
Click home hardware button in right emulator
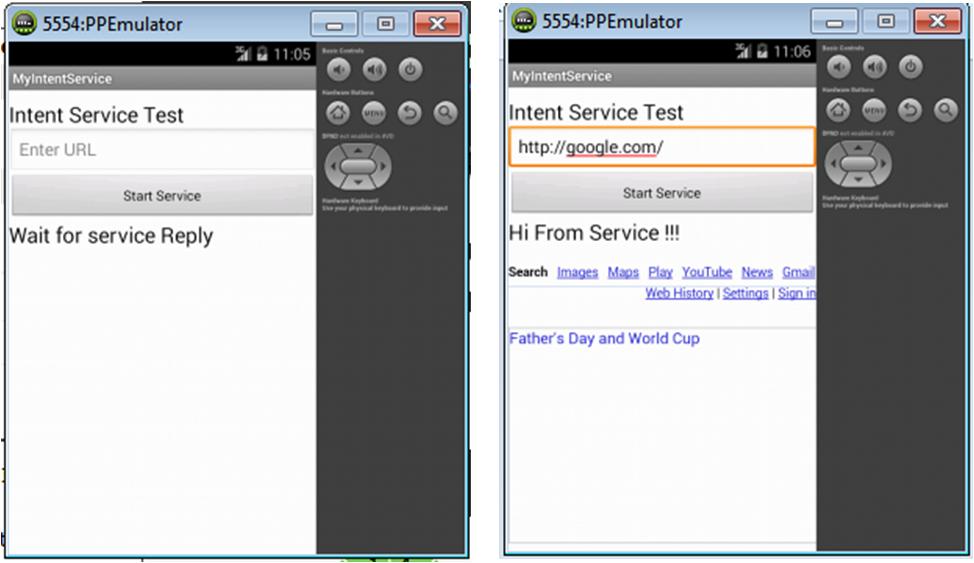click(x=838, y=111)
